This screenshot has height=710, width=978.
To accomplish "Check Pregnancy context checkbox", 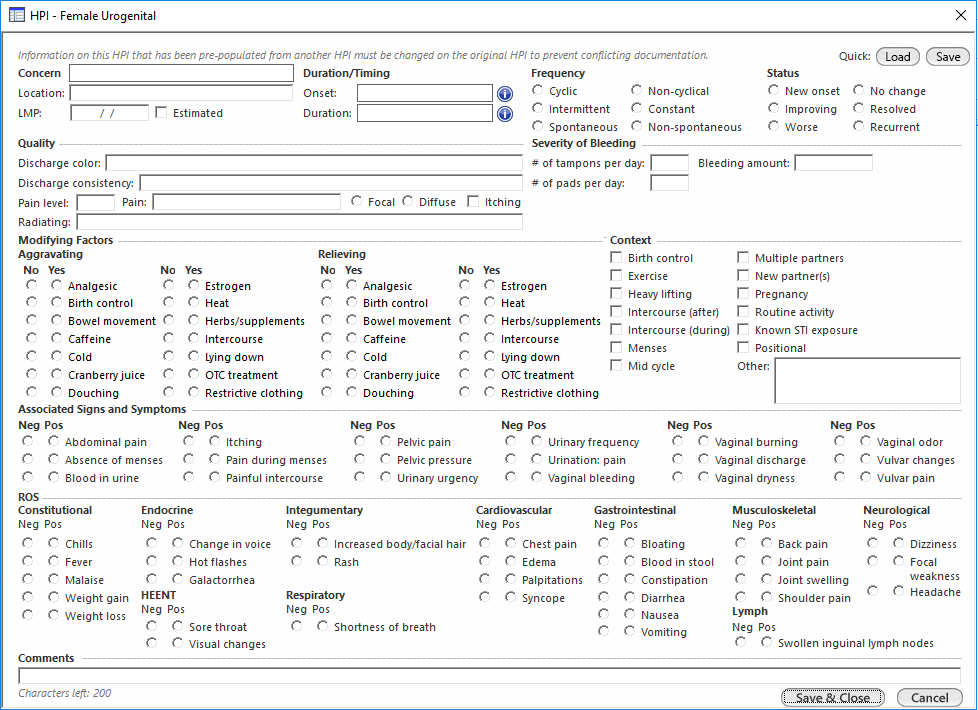I will point(743,293).
